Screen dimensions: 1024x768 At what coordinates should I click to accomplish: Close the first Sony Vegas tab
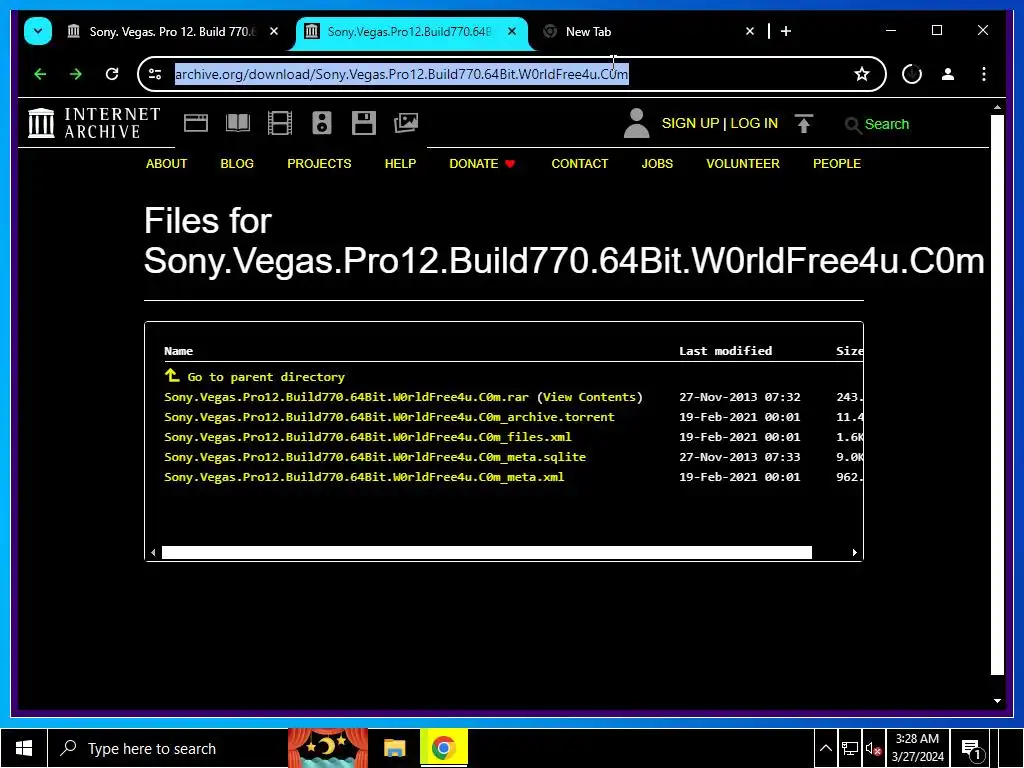coord(274,31)
